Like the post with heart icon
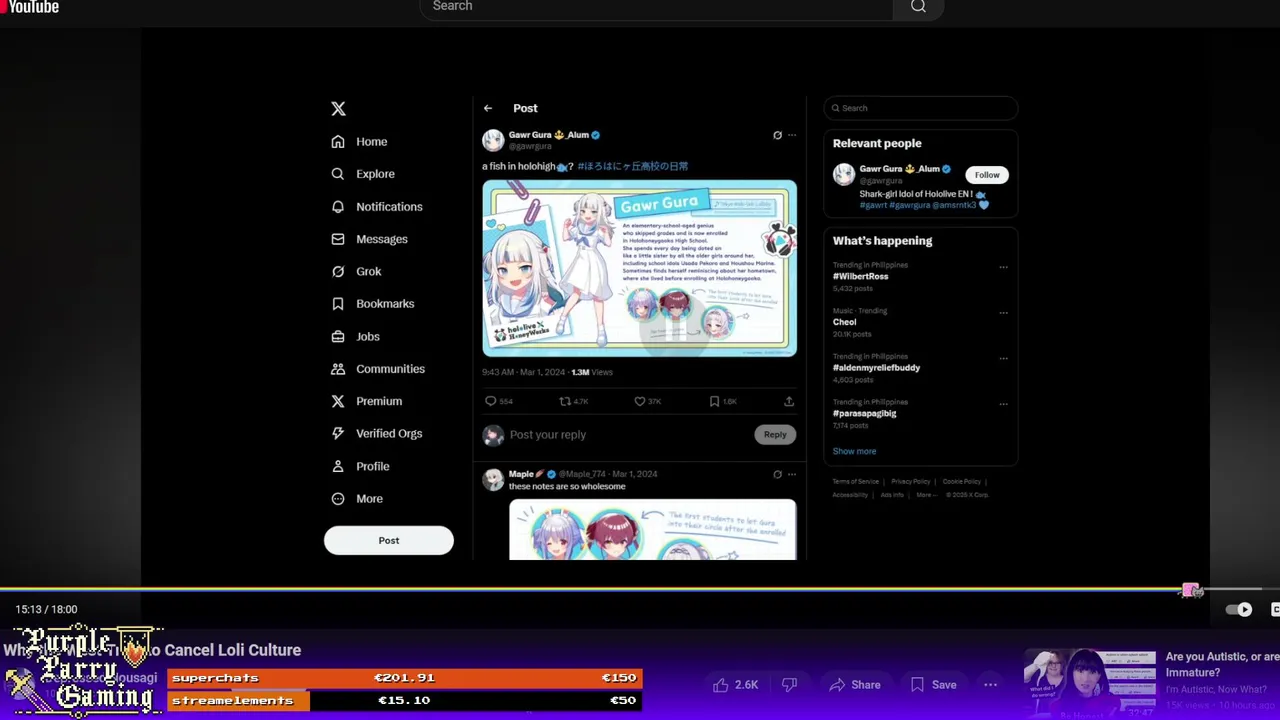The height and width of the screenshot is (720, 1280). (x=640, y=401)
